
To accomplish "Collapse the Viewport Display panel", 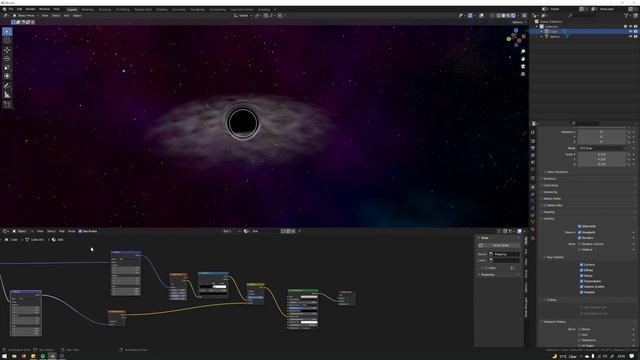I will [554, 322].
